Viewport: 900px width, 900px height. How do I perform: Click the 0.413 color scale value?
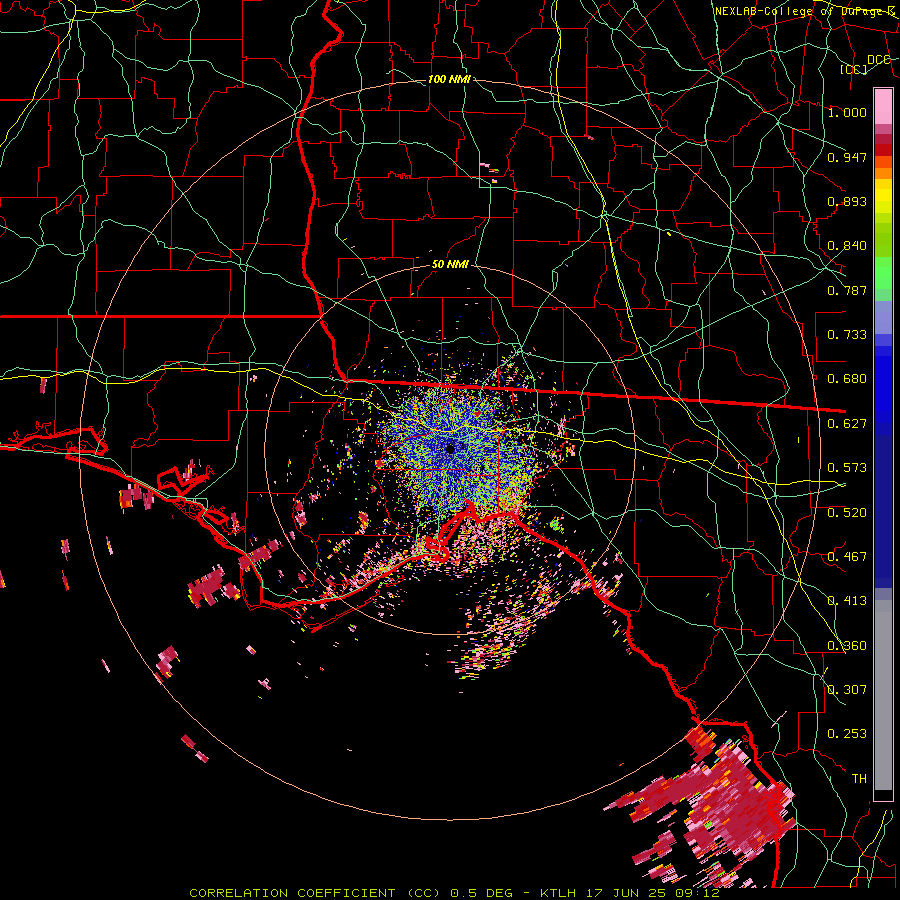(847, 601)
